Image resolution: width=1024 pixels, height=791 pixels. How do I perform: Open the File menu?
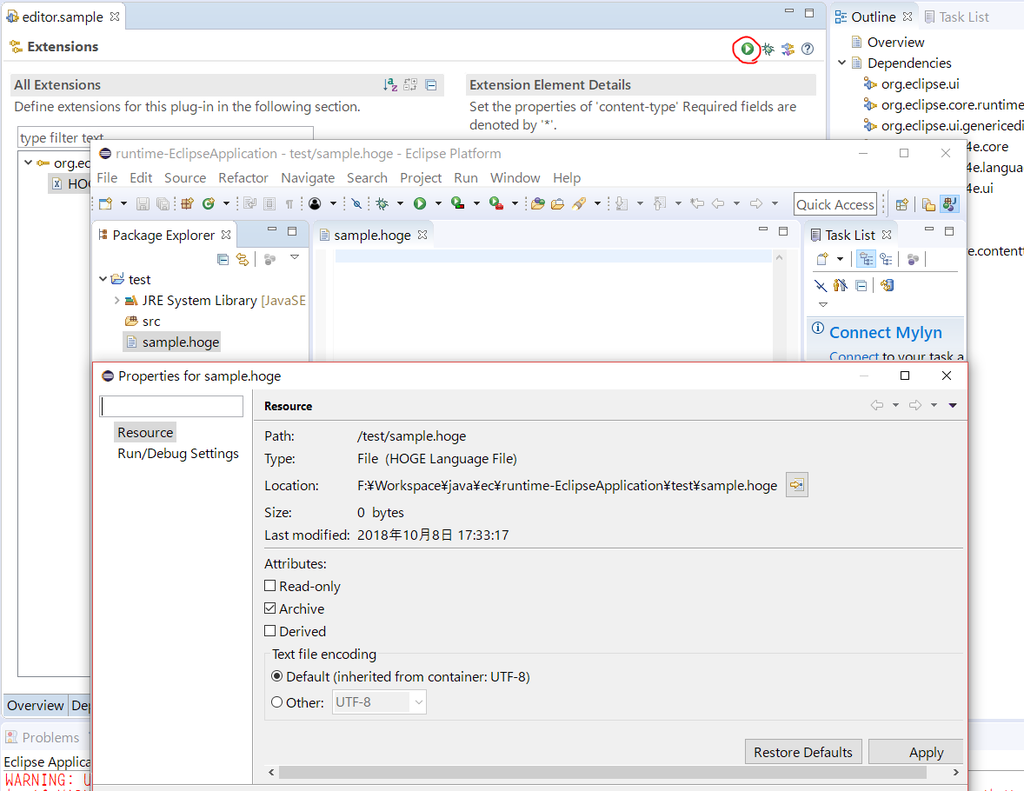point(107,178)
